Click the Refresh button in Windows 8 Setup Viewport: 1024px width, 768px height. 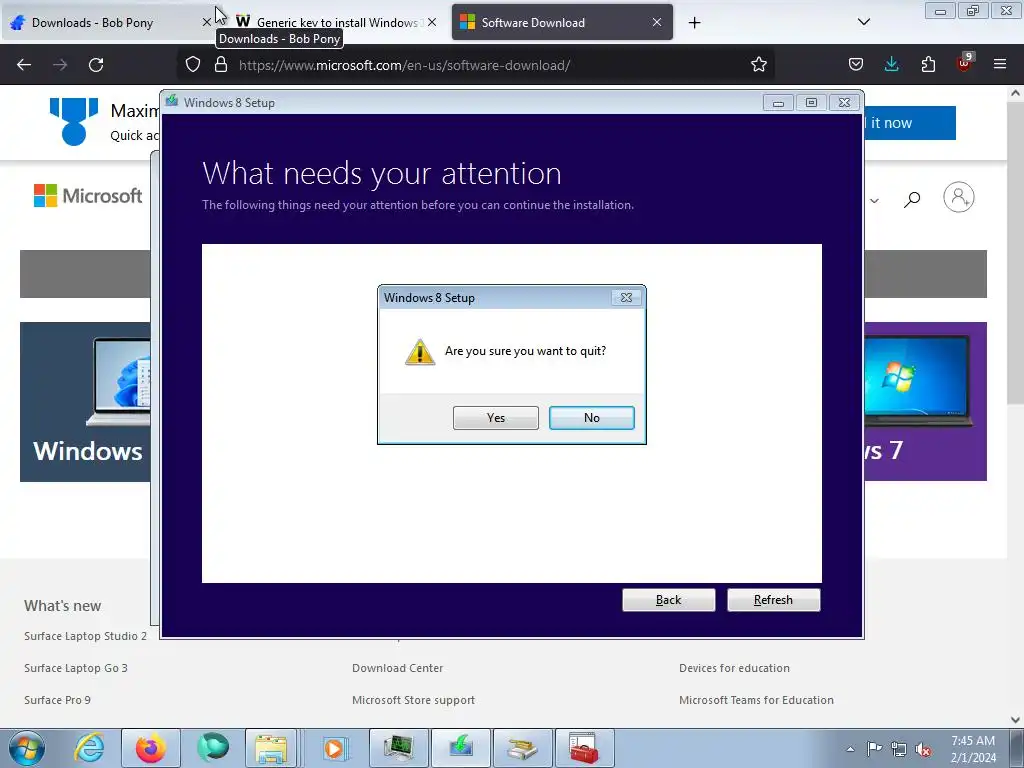click(x=773, y=600)
